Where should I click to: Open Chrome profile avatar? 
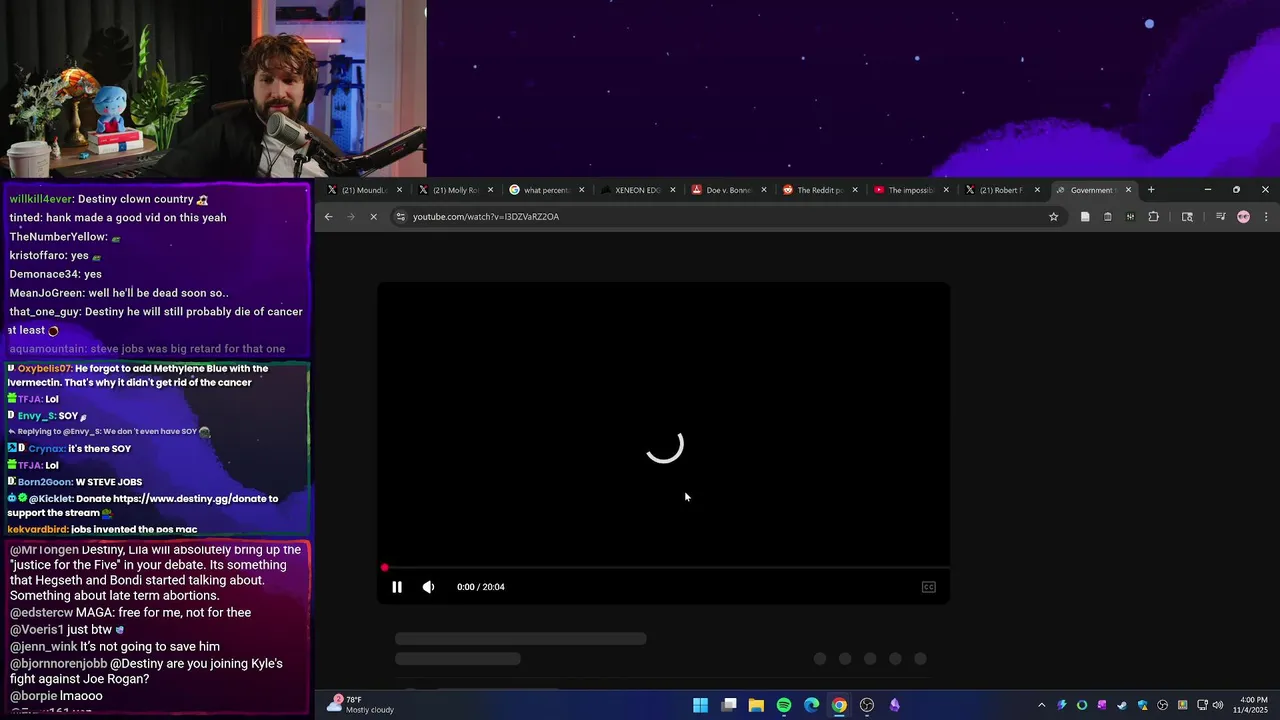[1243, 217]
